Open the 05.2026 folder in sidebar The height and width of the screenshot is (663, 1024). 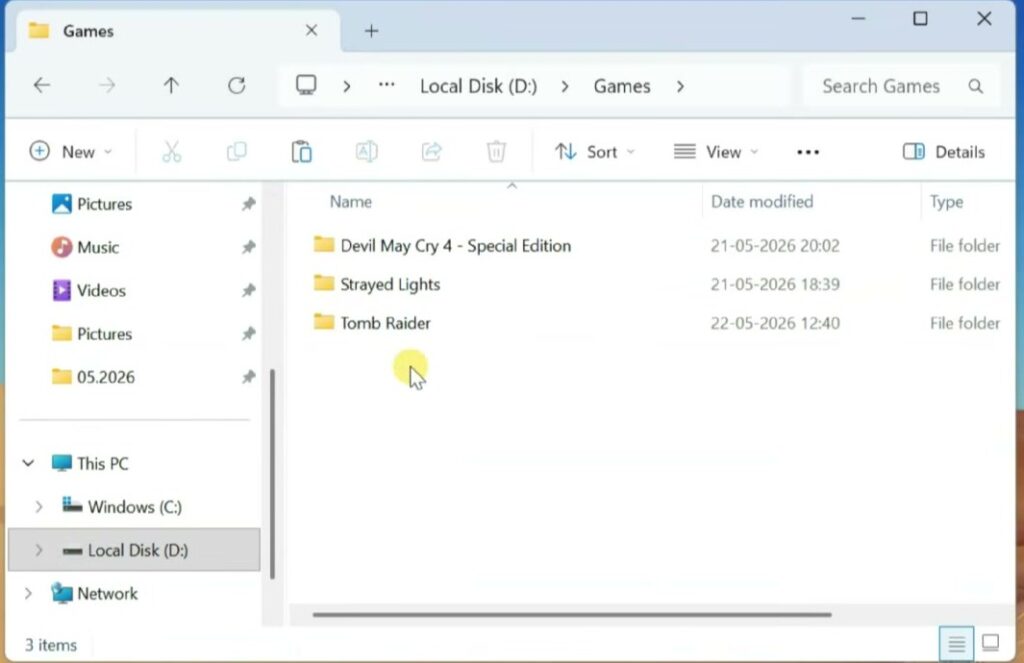[x=93, y=377]
